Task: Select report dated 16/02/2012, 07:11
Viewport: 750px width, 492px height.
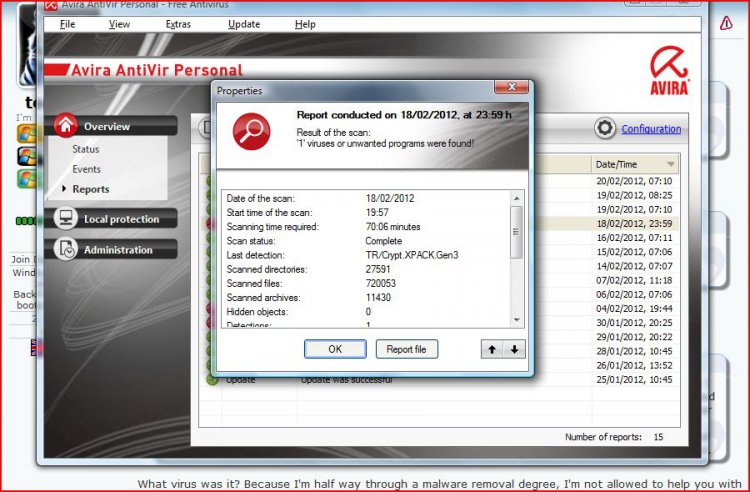Action: click(x=634, y=238)
